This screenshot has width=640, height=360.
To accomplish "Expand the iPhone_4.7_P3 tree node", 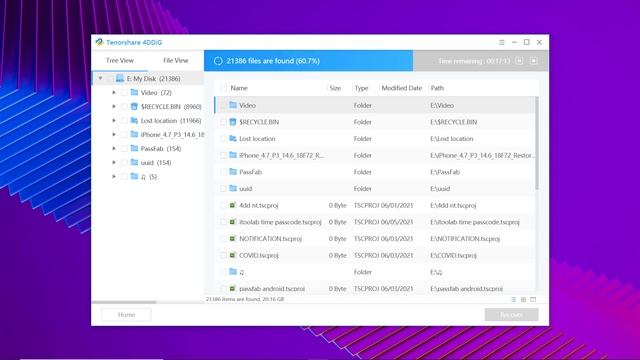I will click(114, 134).
